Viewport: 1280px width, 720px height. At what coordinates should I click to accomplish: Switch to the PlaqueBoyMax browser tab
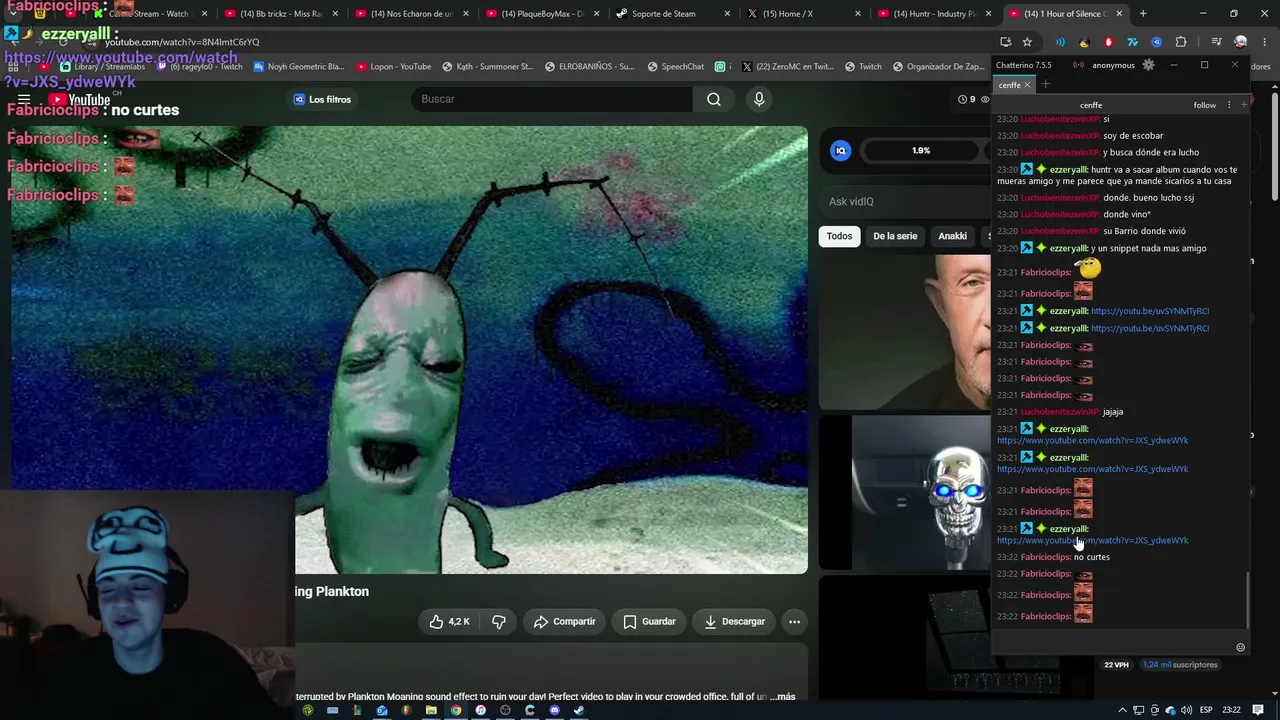543,14
